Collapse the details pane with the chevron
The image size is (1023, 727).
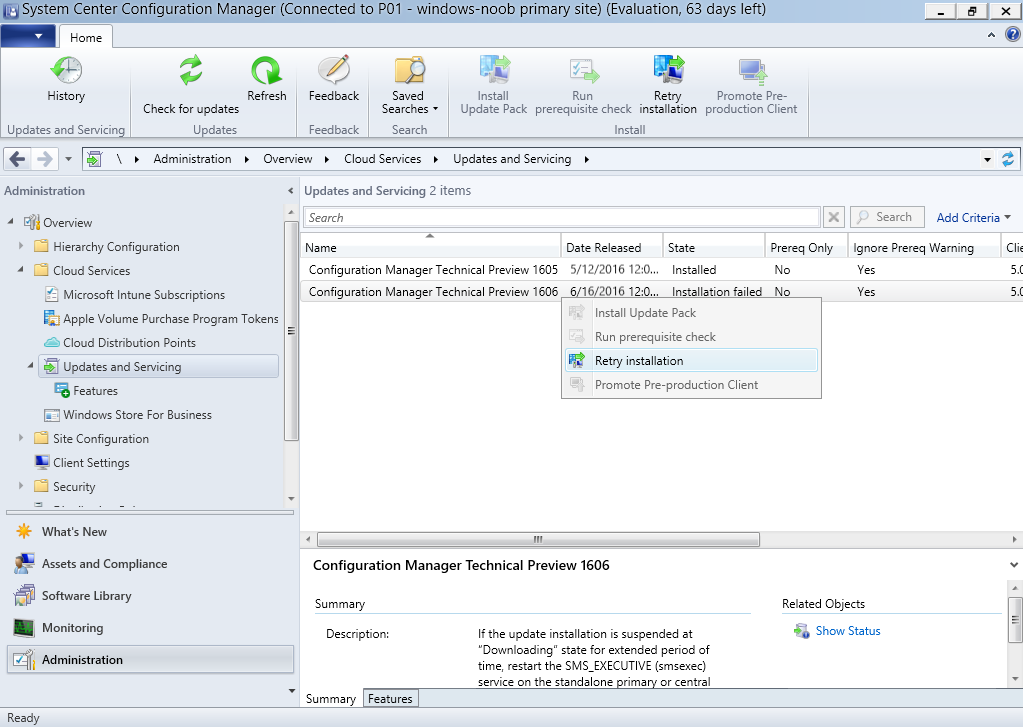[1014, 565]
